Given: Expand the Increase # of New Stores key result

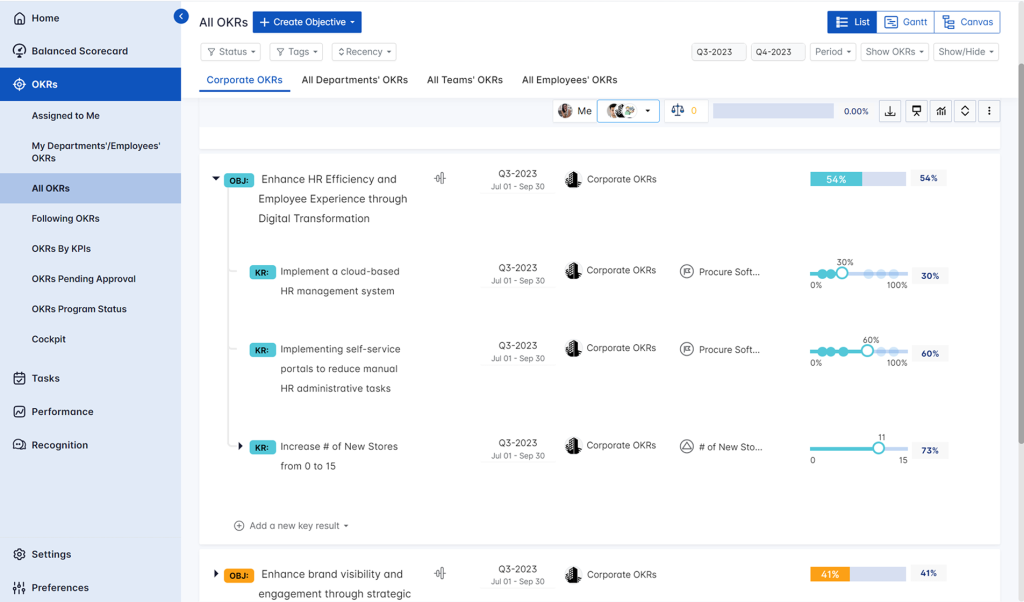Looking at the screenshot, I should tap(240, 446).
